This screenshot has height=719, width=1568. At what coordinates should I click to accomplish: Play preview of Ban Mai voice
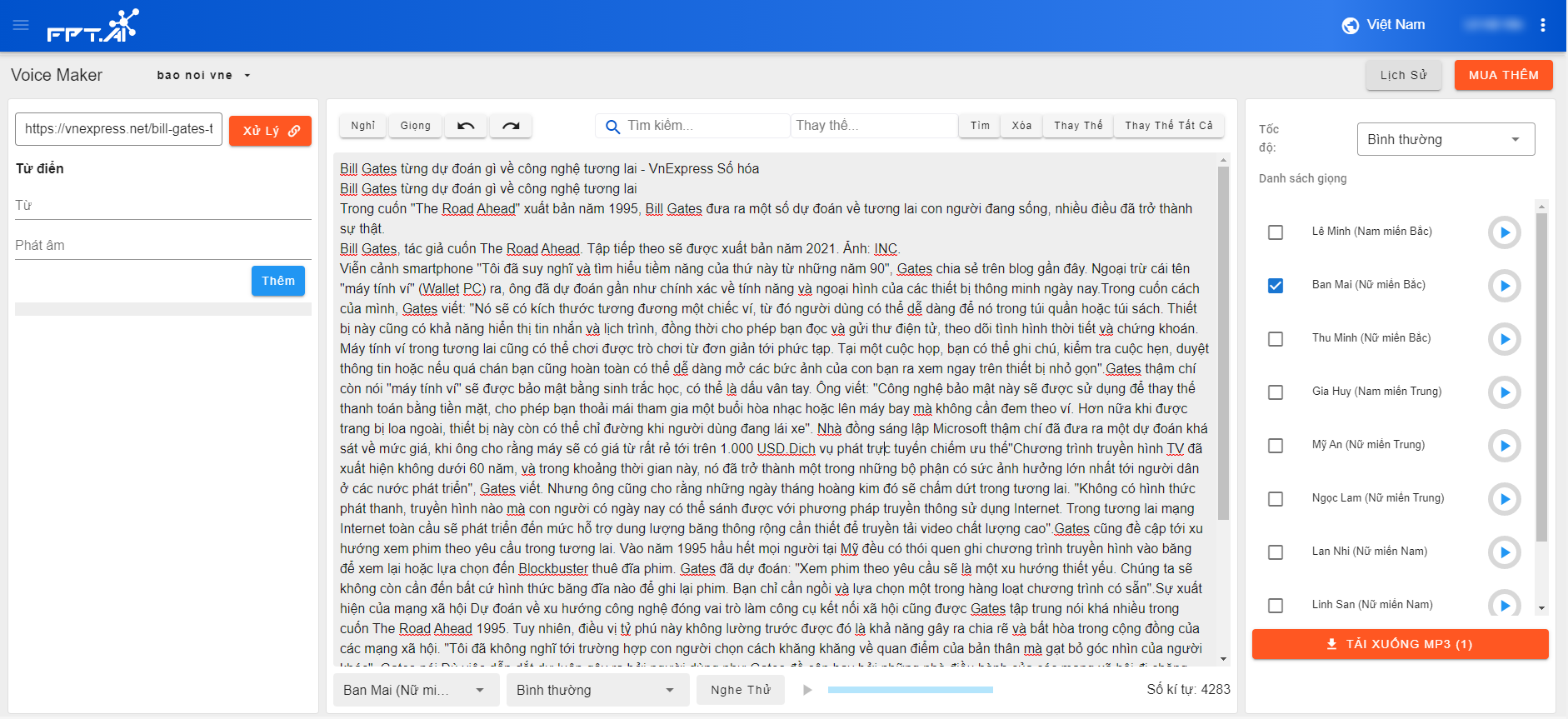pos(1505,286)
